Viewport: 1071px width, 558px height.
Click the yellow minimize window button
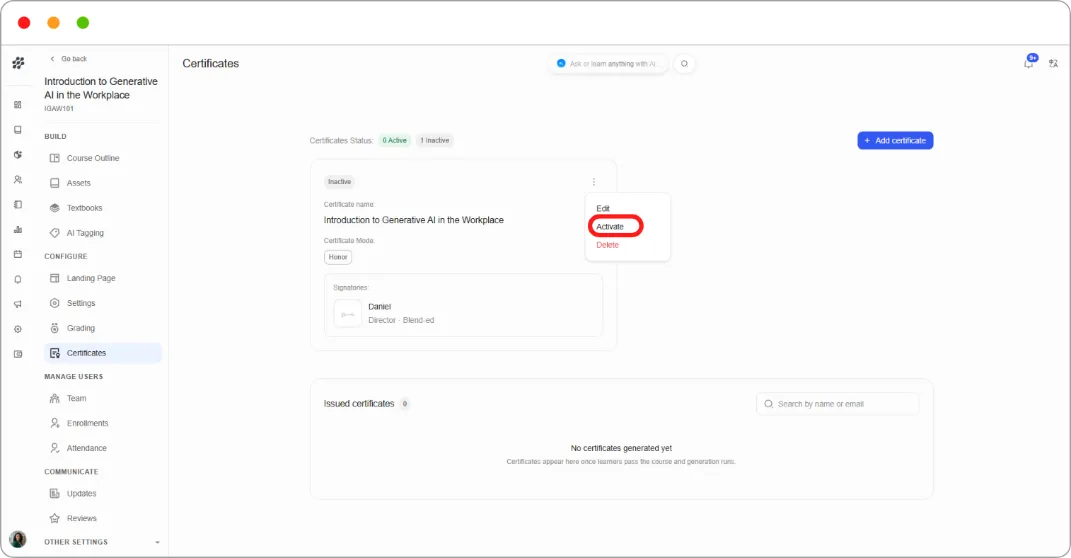pyautogui.click(x=53, y=23)
